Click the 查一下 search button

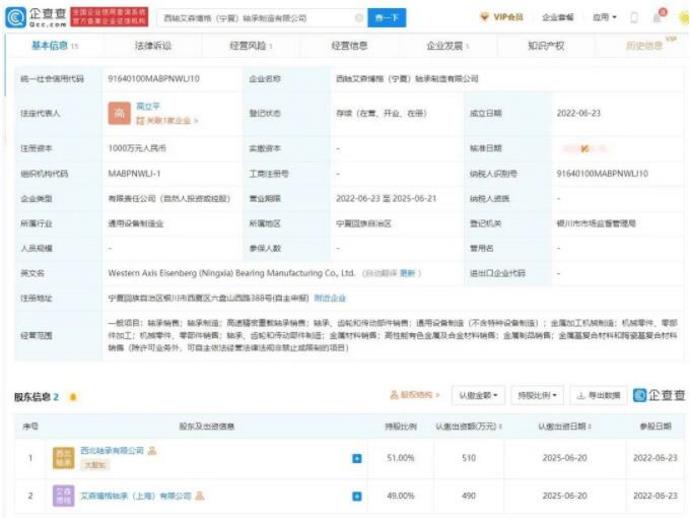(x=387, y=18)
